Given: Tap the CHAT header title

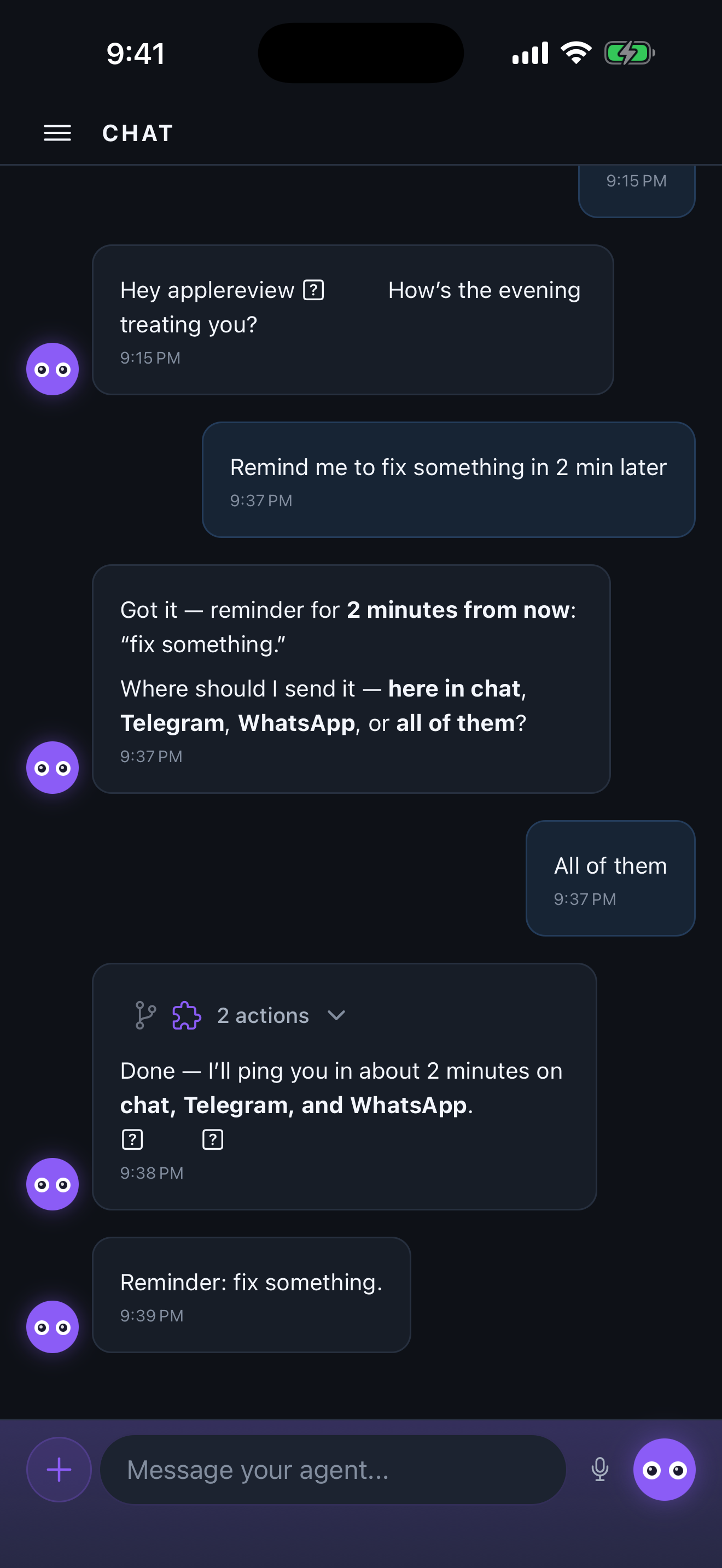Looking at the screenshot, I should pyautogui.click(x=138, y=133).
